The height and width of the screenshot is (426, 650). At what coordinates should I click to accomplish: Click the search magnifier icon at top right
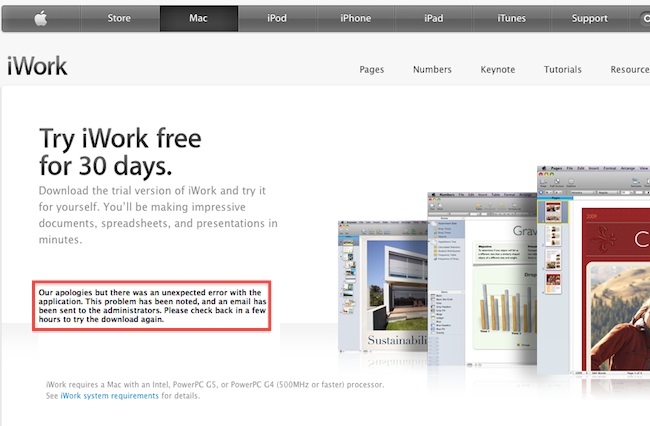point(644,18)
